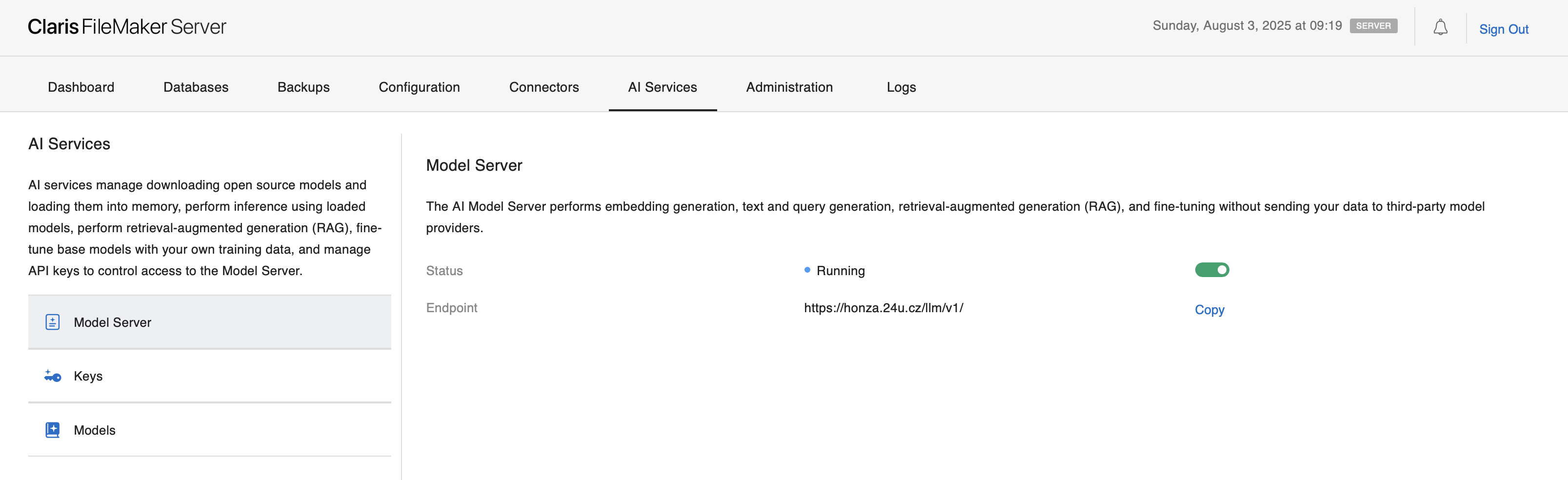The image size is (1568, 480).
Task: Click the SERVER badge
Action: (1373, 25)
